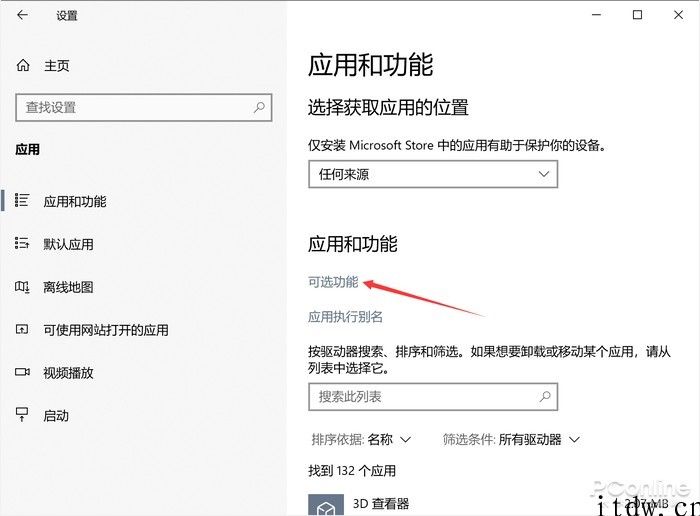Viewport: 700px width, 516px height.
Task: Focus the 搜索此列表 search field
Action: pos(433,397)
